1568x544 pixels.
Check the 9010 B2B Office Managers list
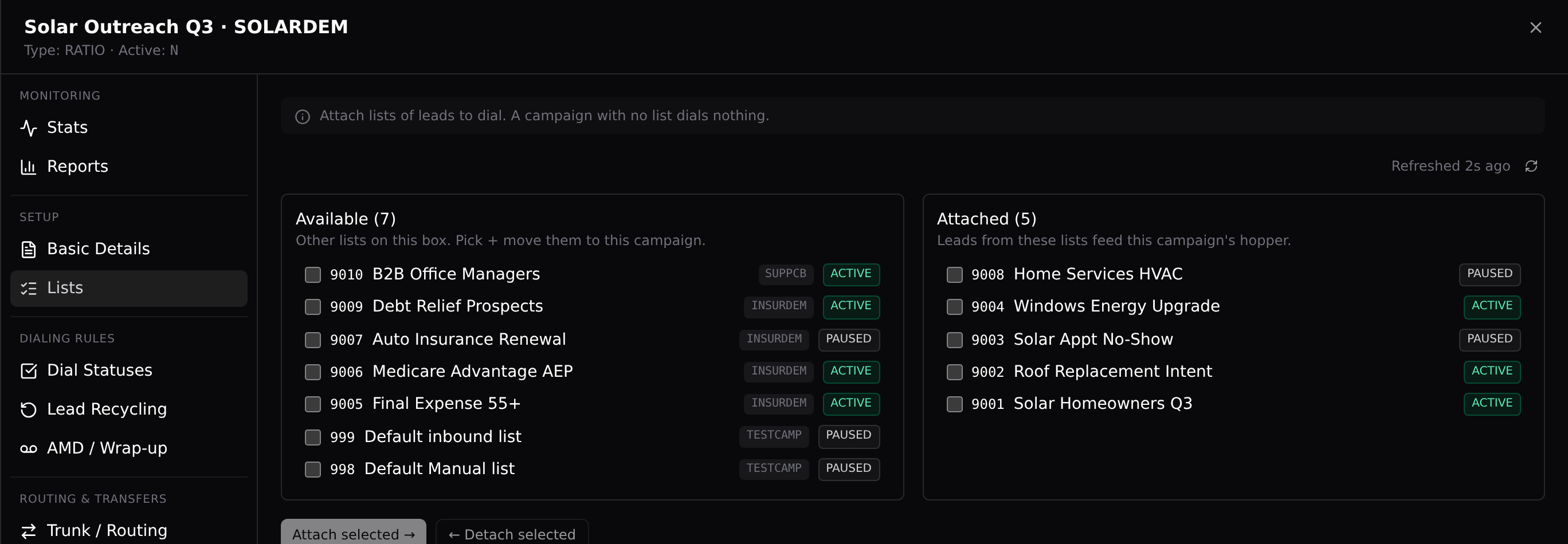point(313,275)
